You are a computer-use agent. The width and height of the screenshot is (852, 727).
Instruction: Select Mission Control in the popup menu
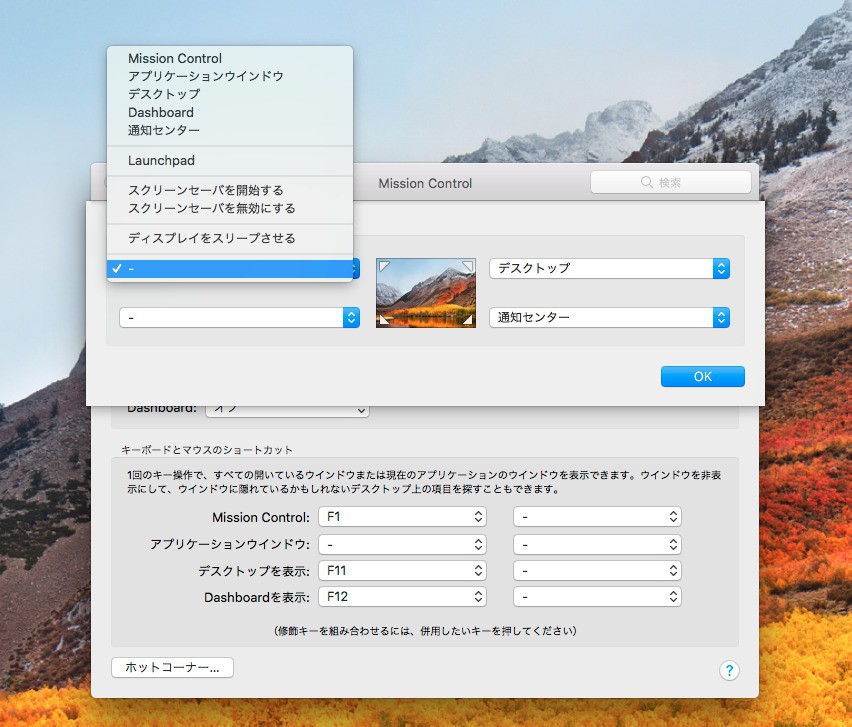pyautogui.click(x=230, y=58)
